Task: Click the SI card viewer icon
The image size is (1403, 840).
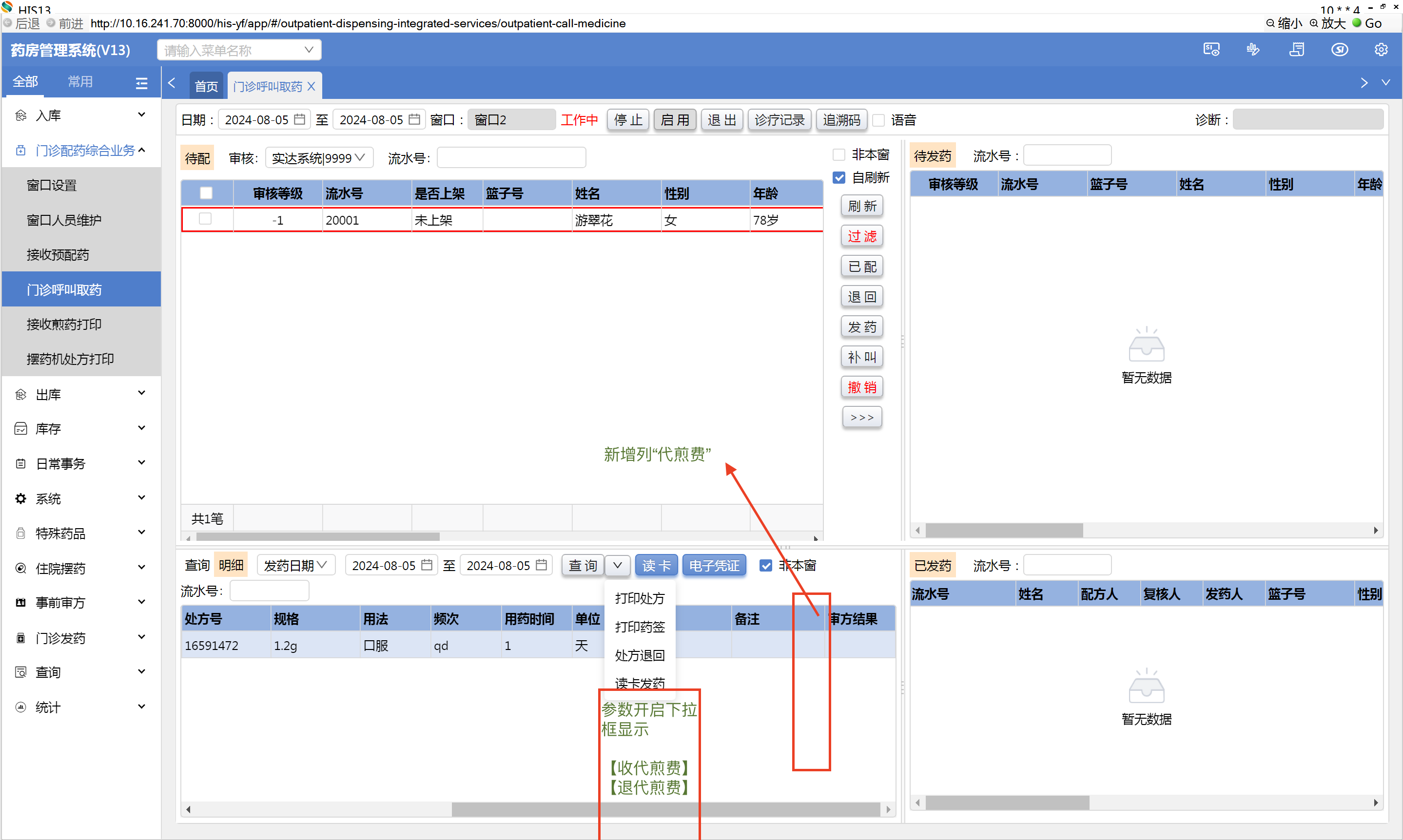Action: 1211,50
